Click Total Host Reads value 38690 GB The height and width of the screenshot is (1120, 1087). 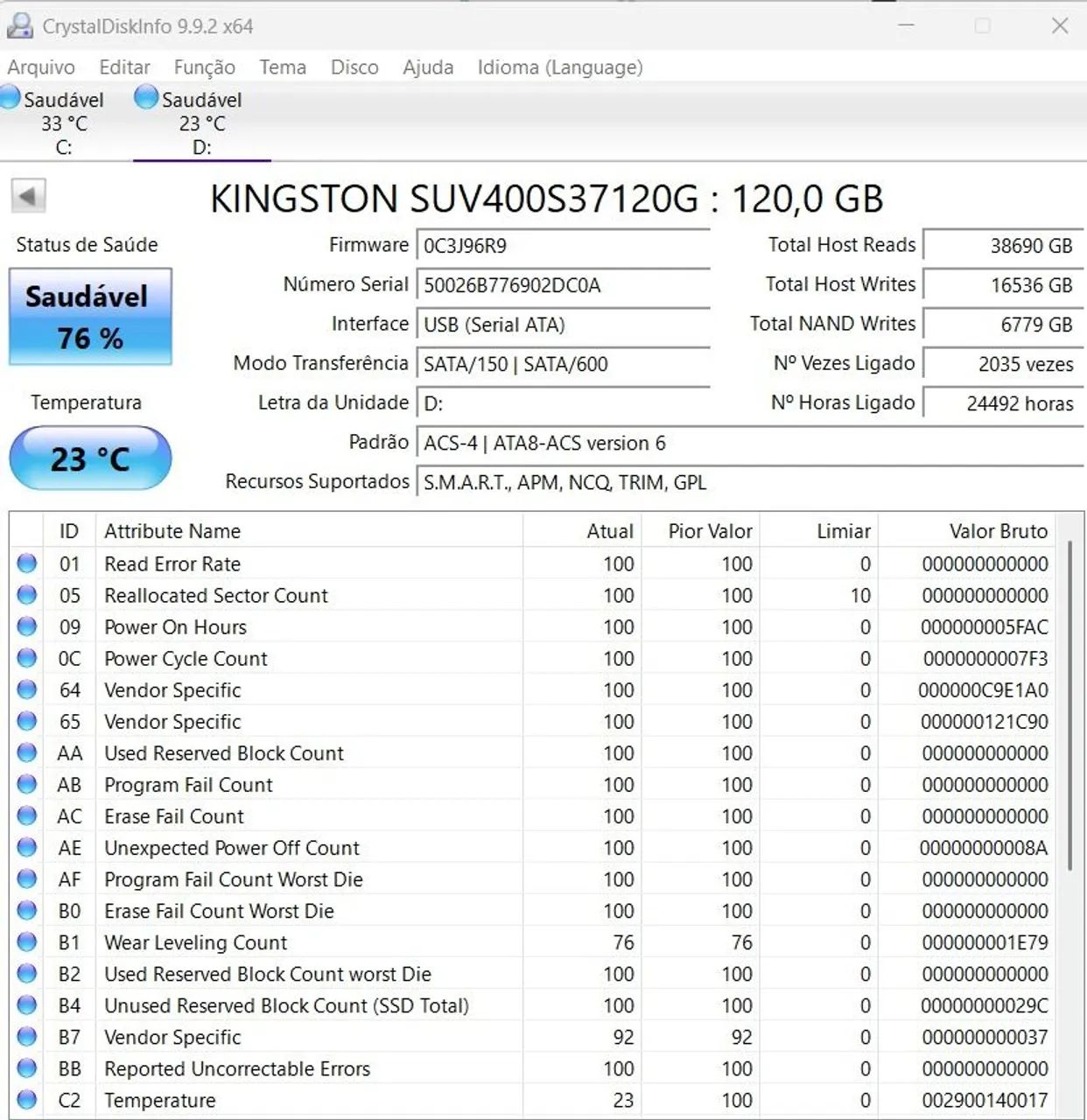pos(1004,246)
